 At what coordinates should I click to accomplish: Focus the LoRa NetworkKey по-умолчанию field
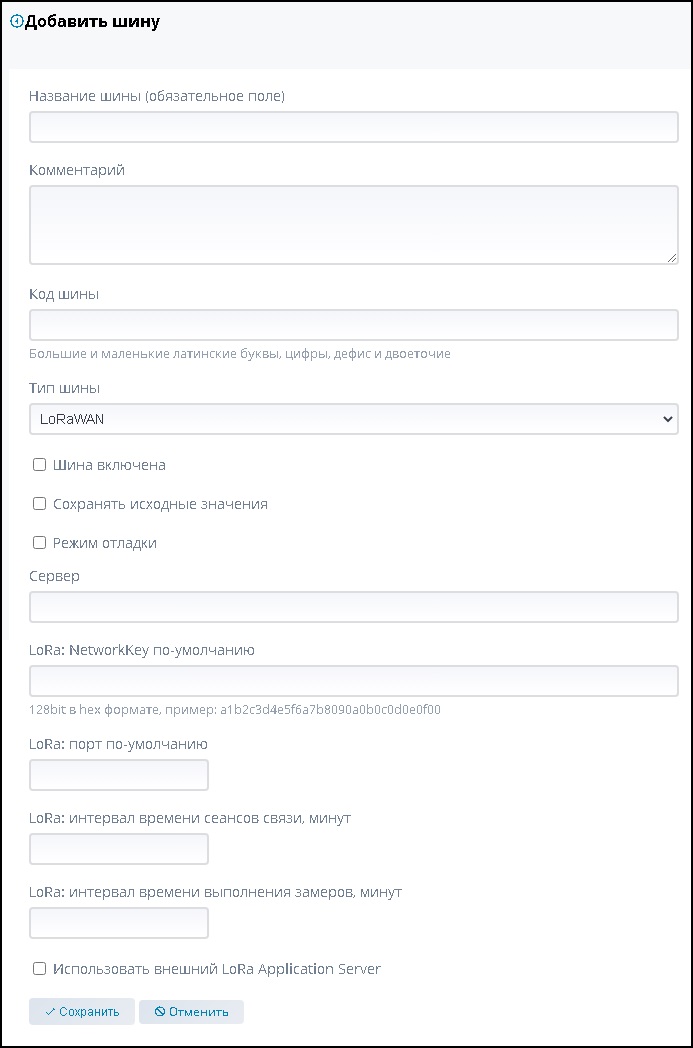point(354,681)
